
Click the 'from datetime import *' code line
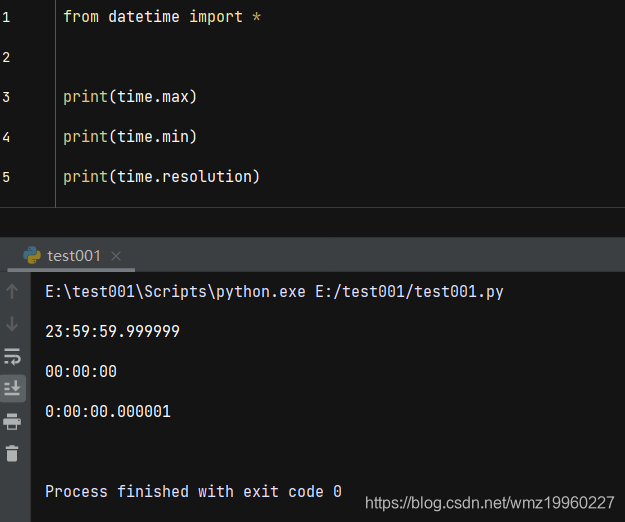tap(162, 17)
